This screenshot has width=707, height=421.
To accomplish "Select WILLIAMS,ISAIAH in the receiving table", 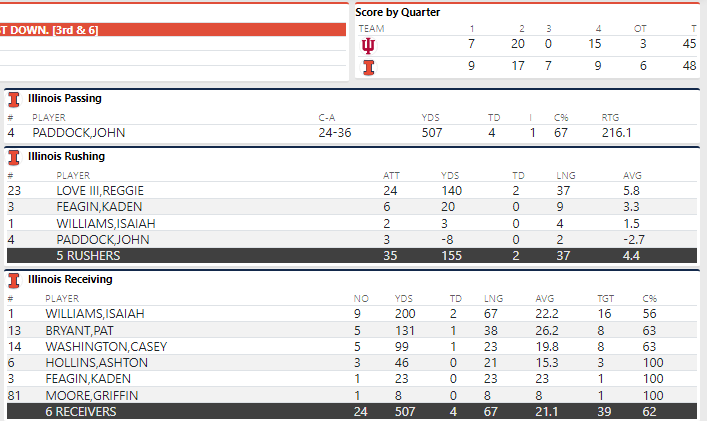I will tap(96, 313).
